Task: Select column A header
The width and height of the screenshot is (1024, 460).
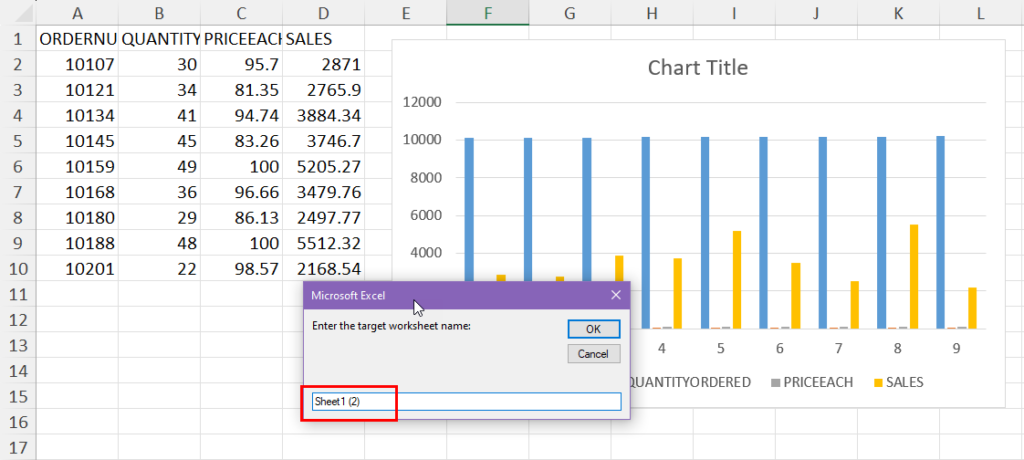Action: point(77,13)
